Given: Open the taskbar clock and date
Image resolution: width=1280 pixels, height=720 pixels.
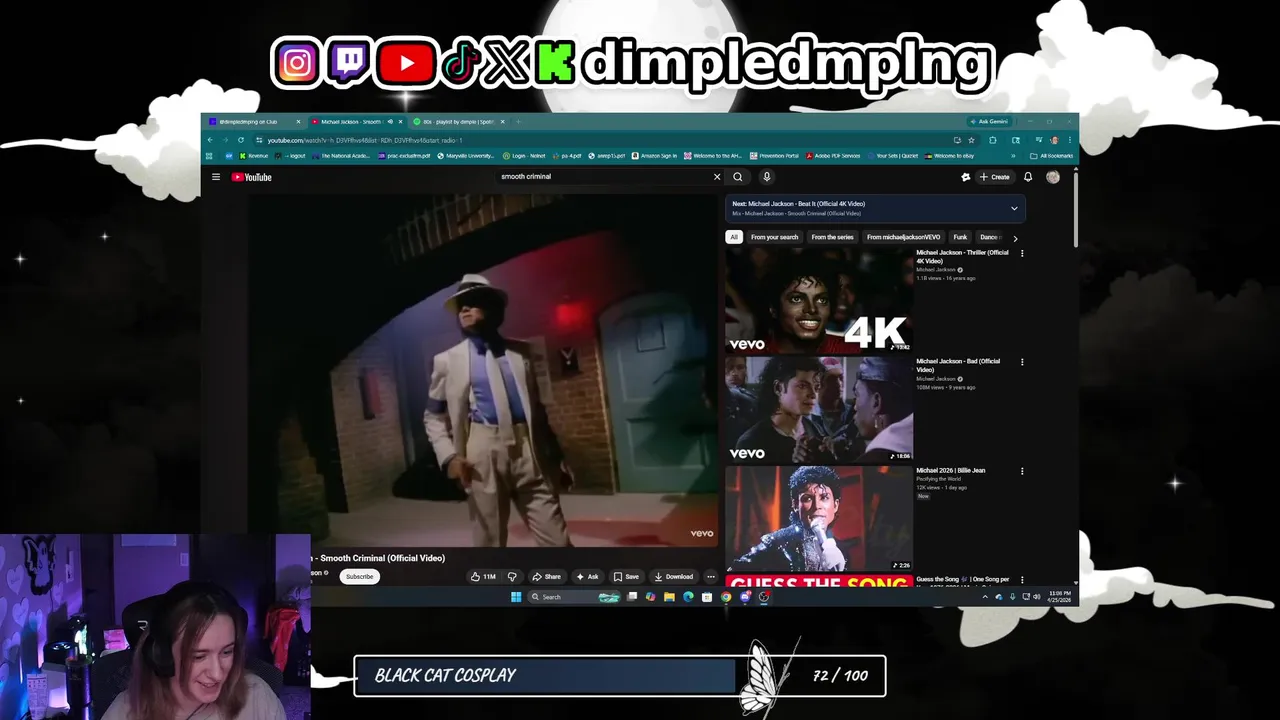Looking at the screenshot, I should pyautogui.click(x=1059, y=597).
